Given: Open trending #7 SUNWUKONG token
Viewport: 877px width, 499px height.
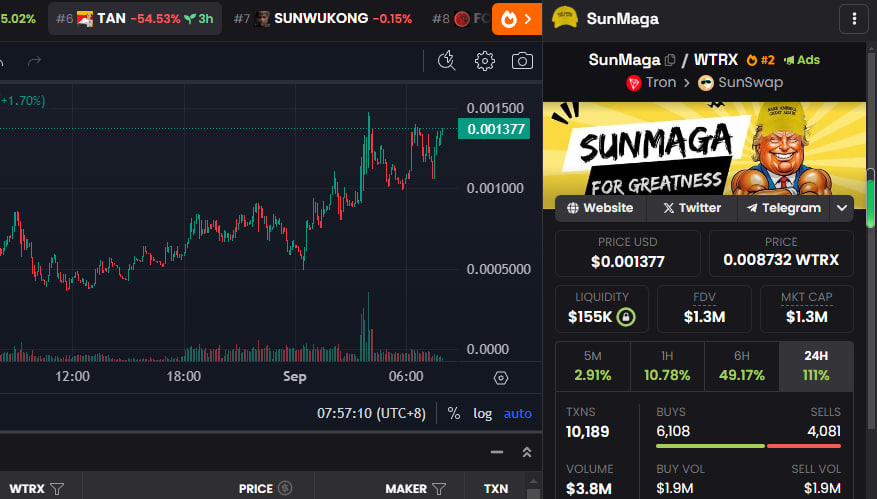Looking at the screenshot, I should (x=323, y=18).
